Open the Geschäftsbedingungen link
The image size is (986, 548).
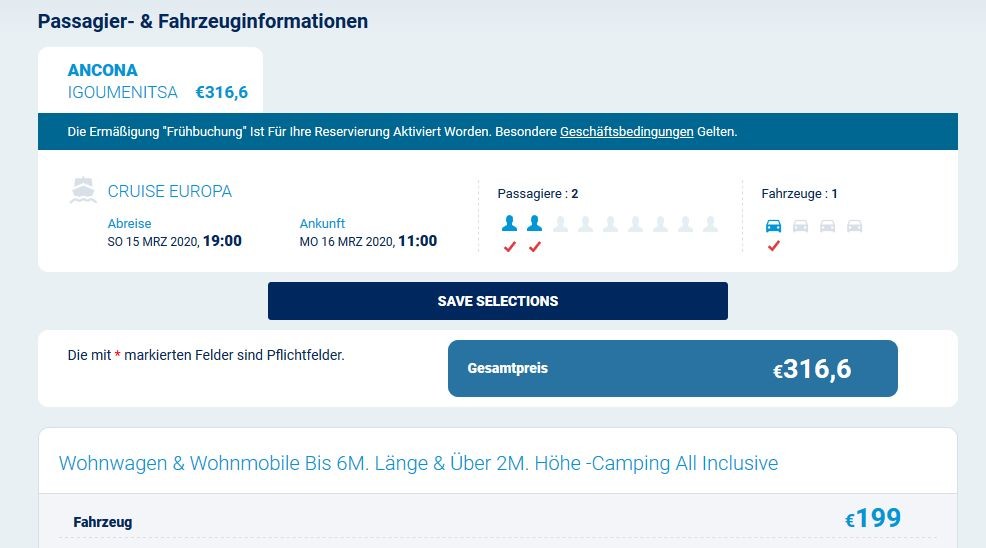(626, 131)
